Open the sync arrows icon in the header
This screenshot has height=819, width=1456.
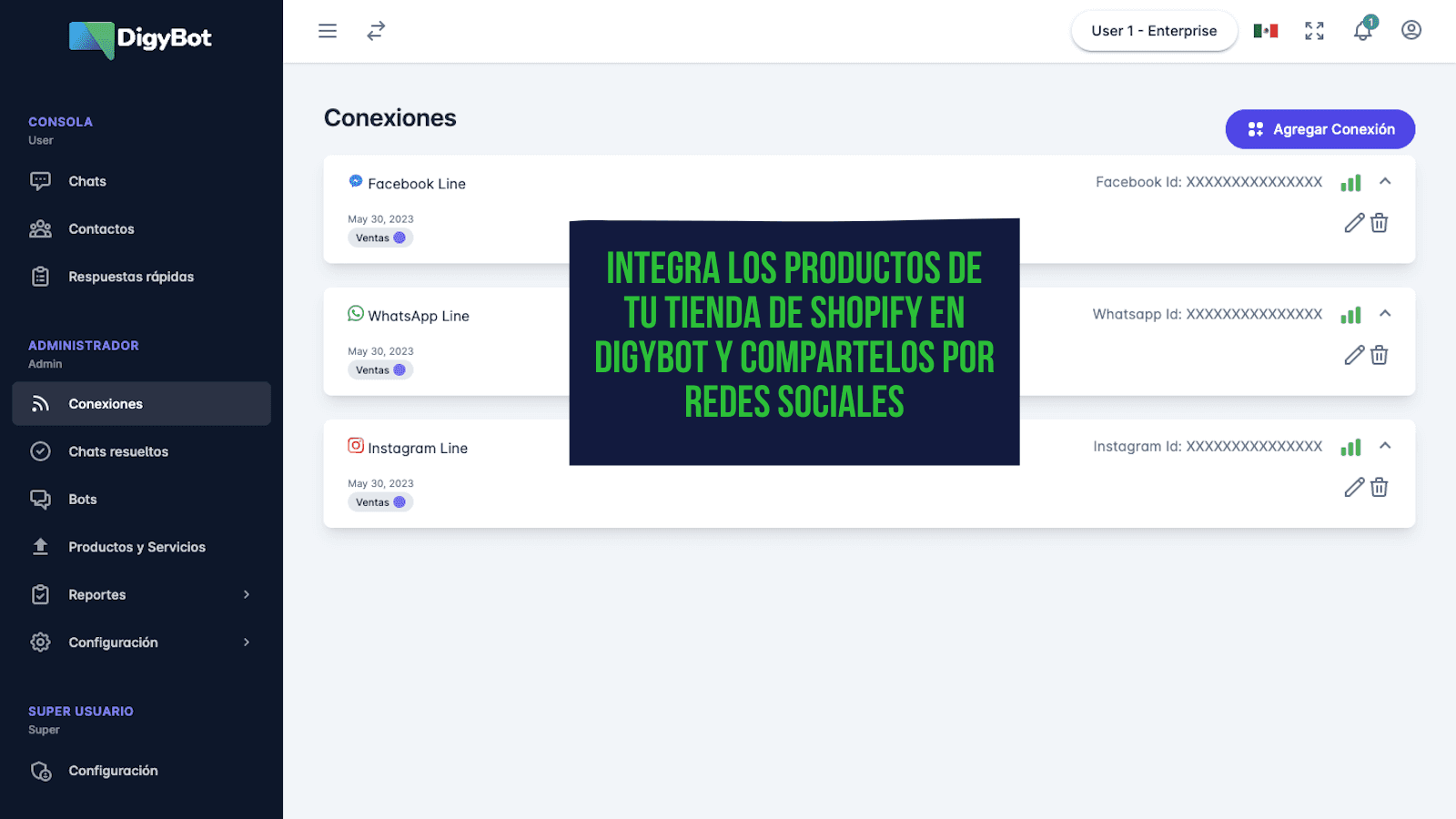point(376,30)
